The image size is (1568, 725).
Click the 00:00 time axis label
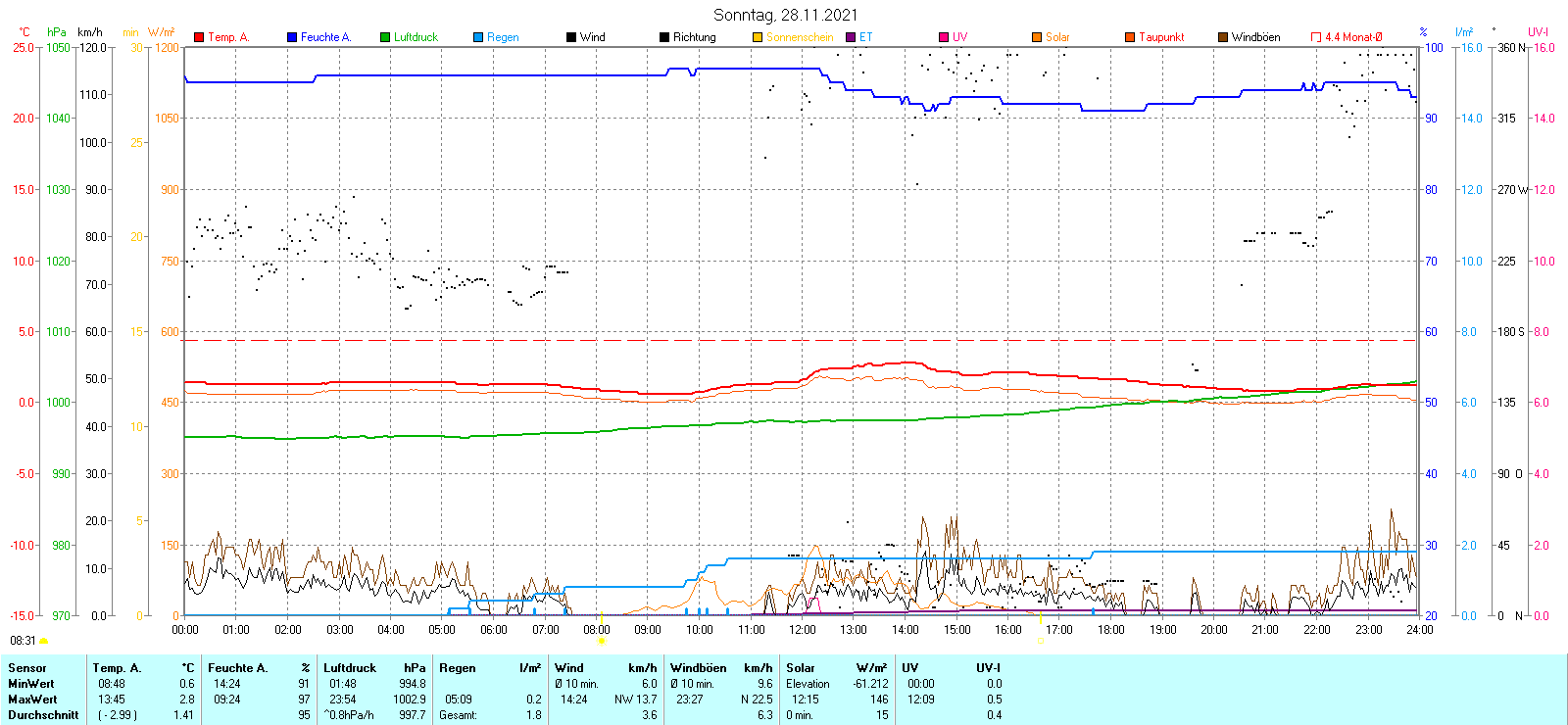pyautogui.click(x=184, y=630)
